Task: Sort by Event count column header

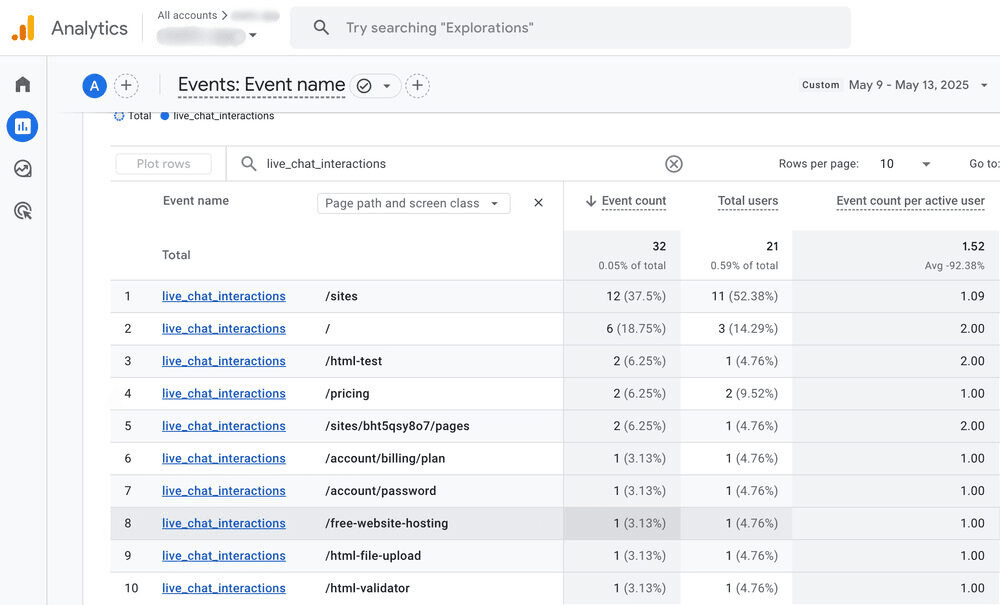Action: click(x=633, y=201)
